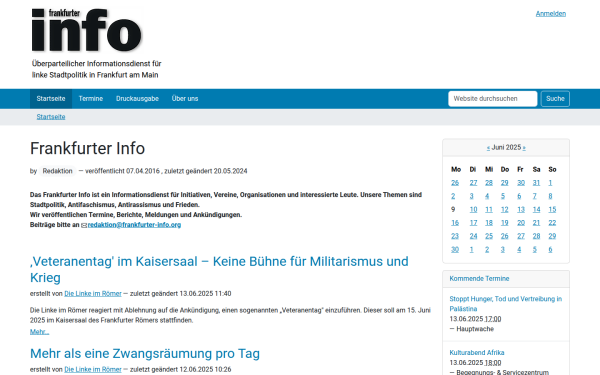Click the mail envelope icon before the email address
This screenshot has width=600, height=375.
(x=84, y=225)
